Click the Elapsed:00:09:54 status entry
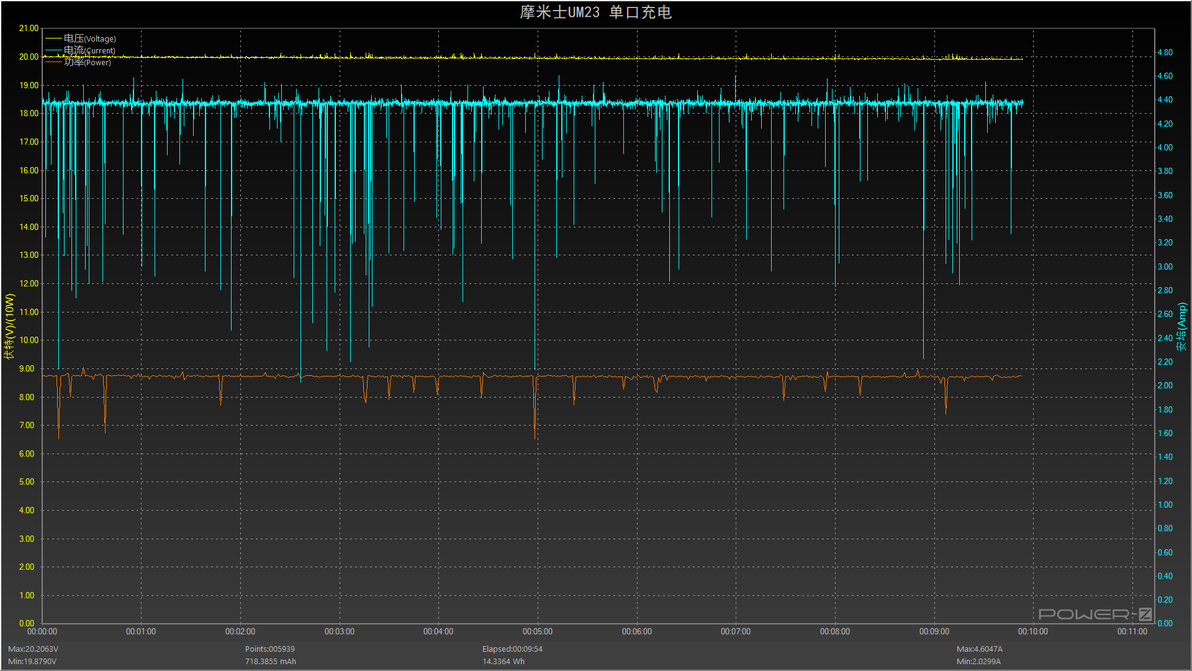The width and height of the screenshot is (1192, 671). pos(512,649)
